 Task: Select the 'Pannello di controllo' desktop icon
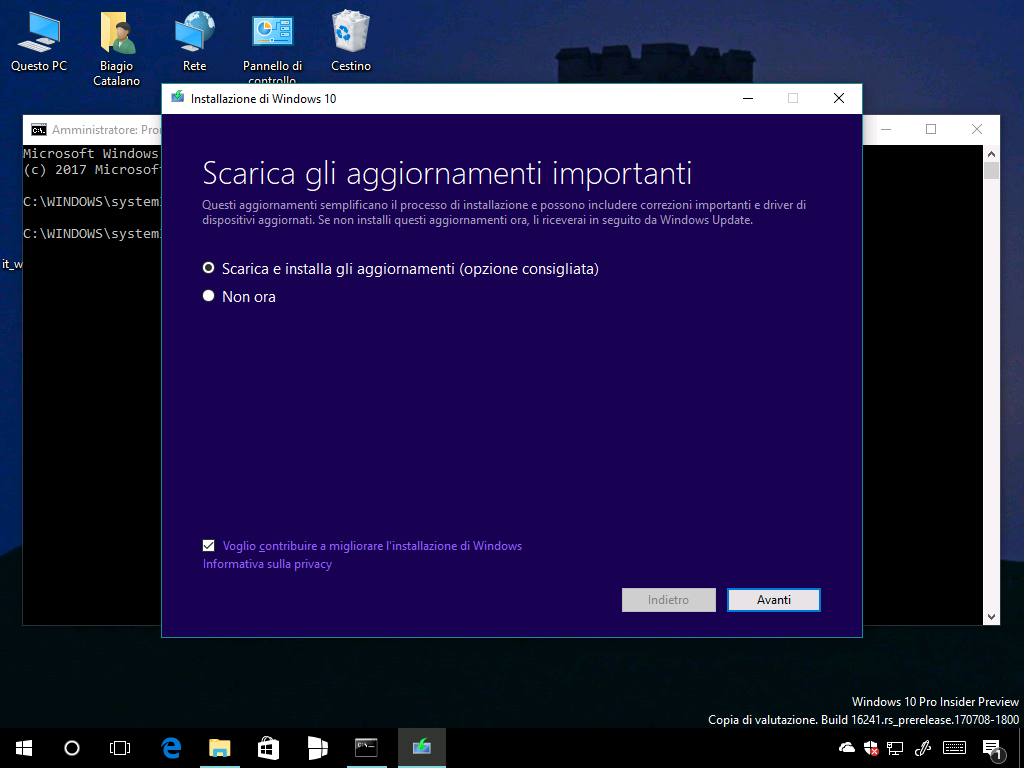[x=272, y=47]
